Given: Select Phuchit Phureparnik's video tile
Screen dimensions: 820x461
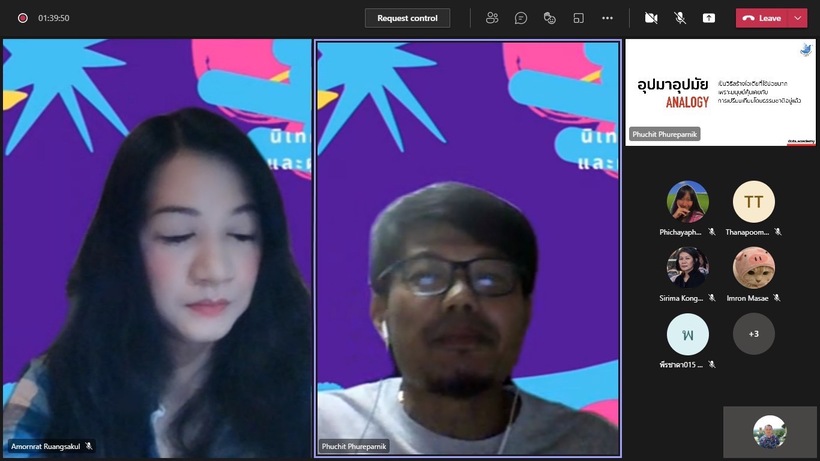Looking at the screenshot, I should pos(468,248).
